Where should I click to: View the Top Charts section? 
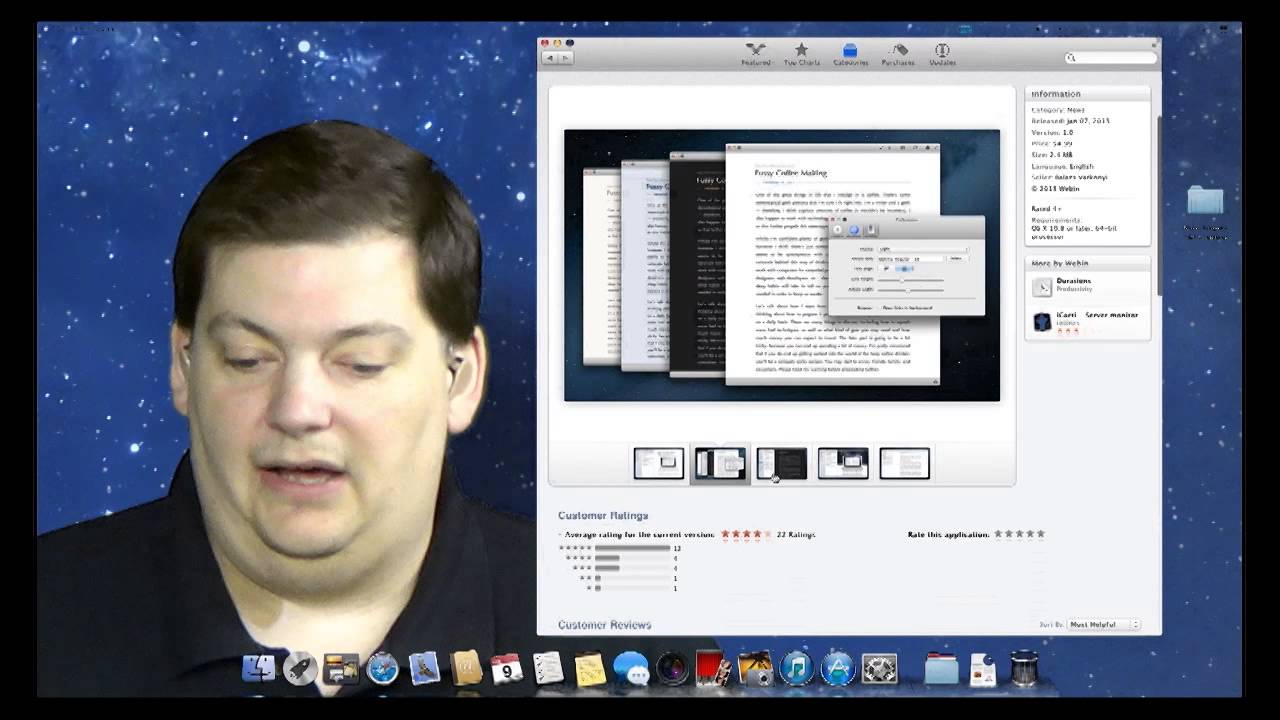point(802,52)
